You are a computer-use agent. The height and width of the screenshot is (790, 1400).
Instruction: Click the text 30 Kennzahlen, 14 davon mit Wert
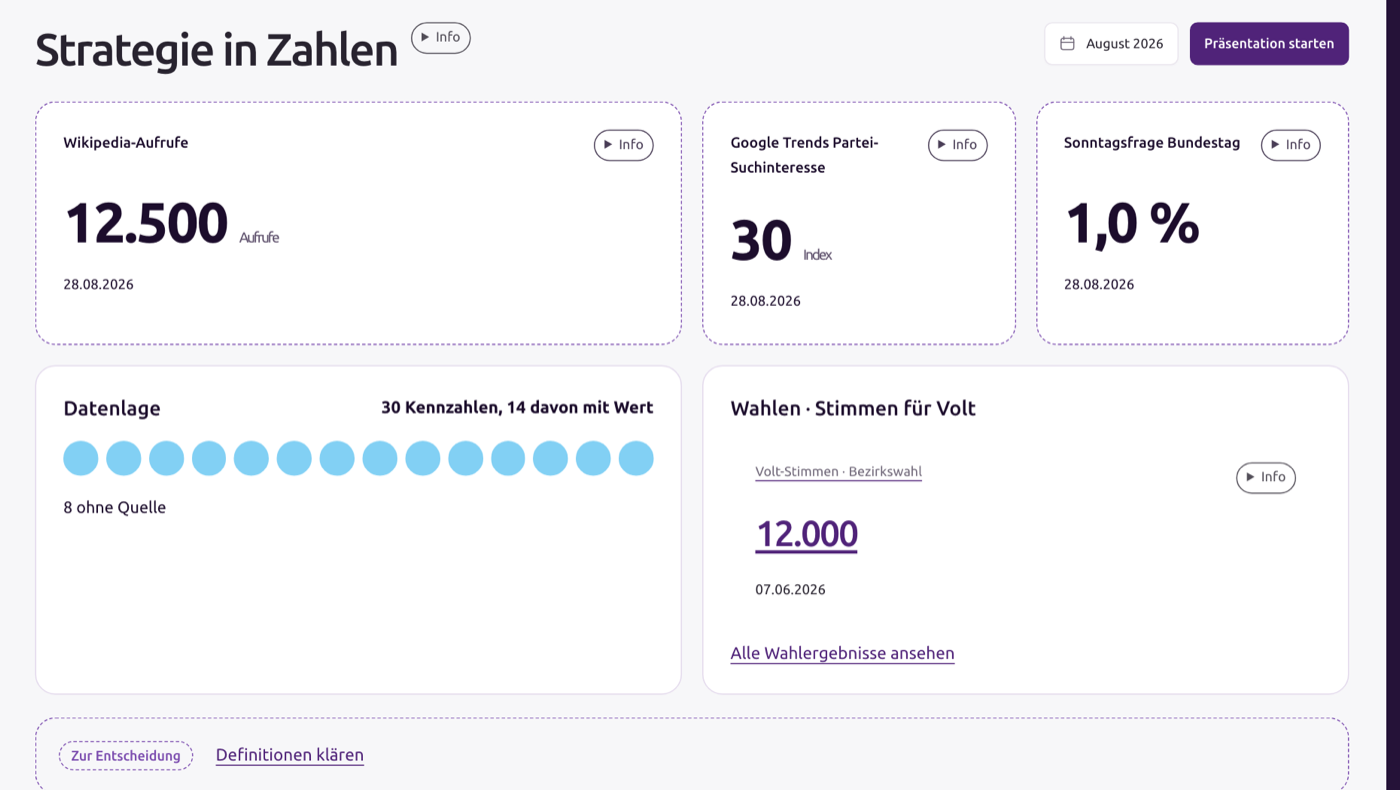pos(517,408)
